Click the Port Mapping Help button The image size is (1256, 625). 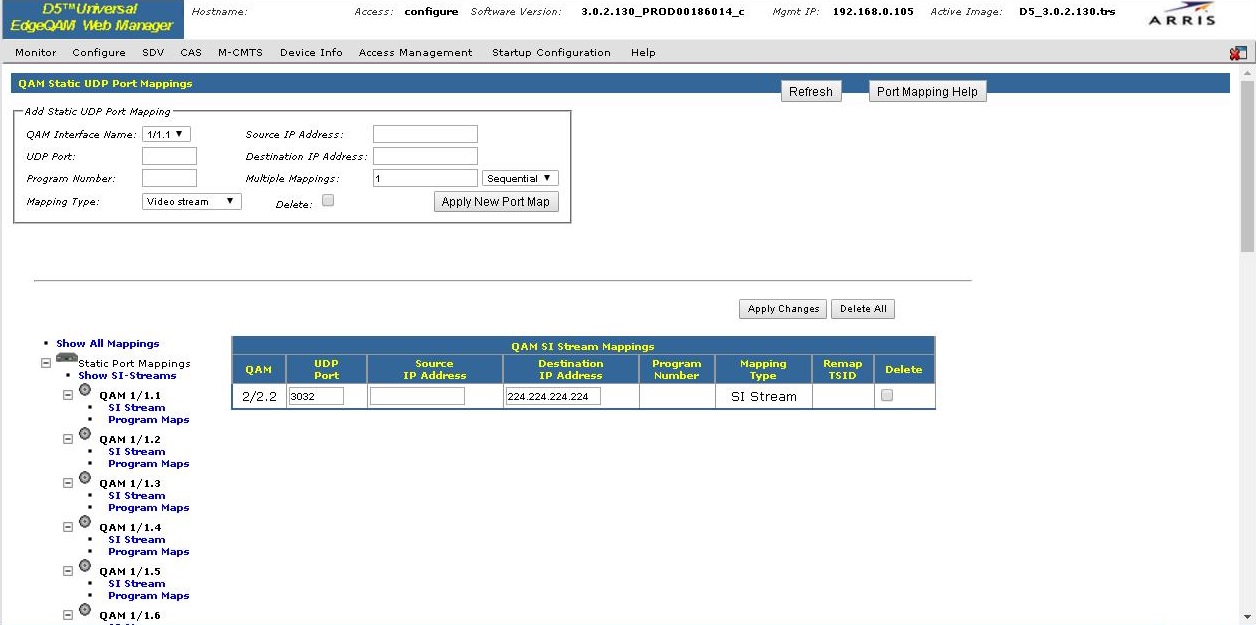coord(927,91)
